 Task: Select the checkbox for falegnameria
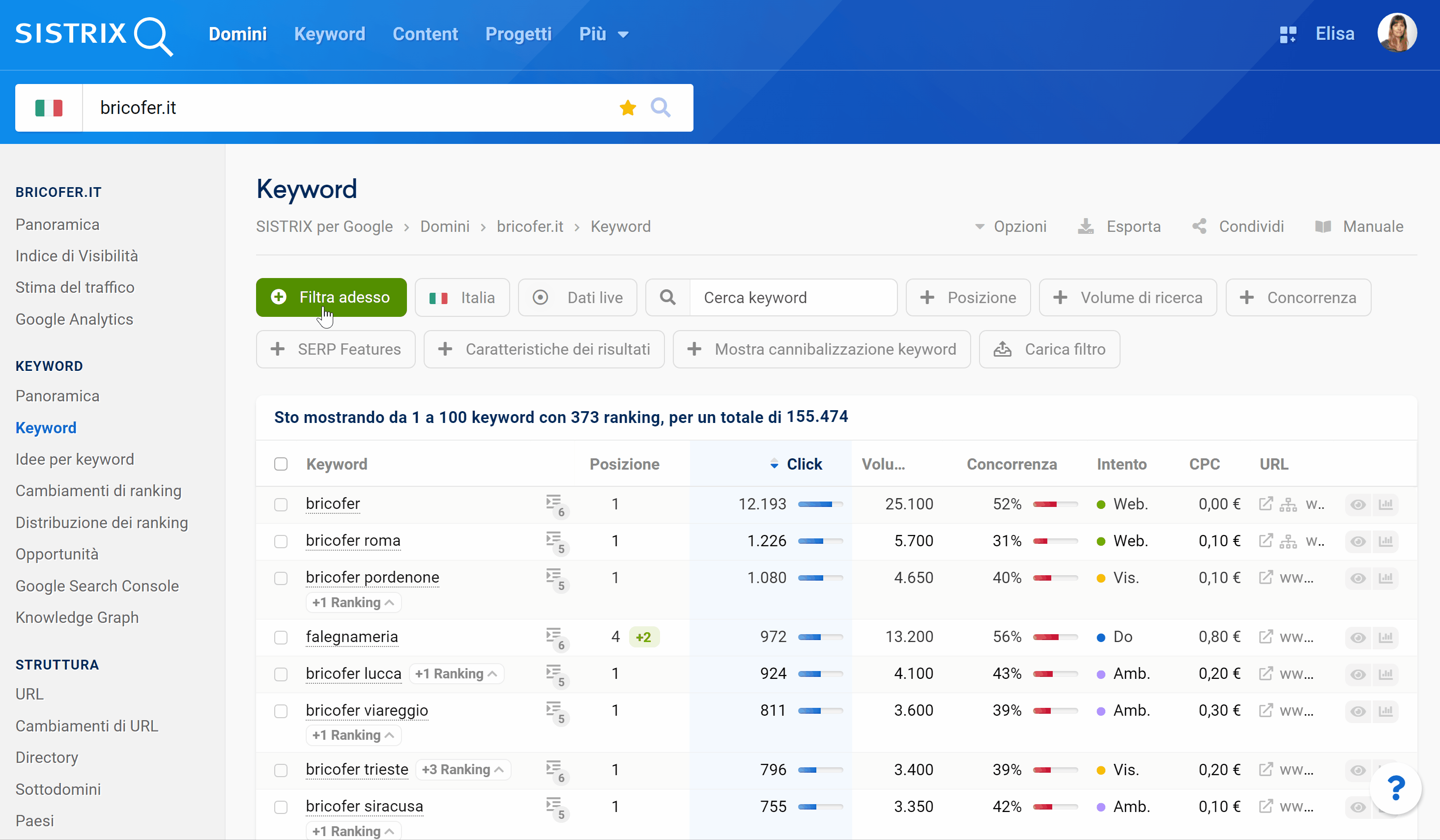(281, 637)
